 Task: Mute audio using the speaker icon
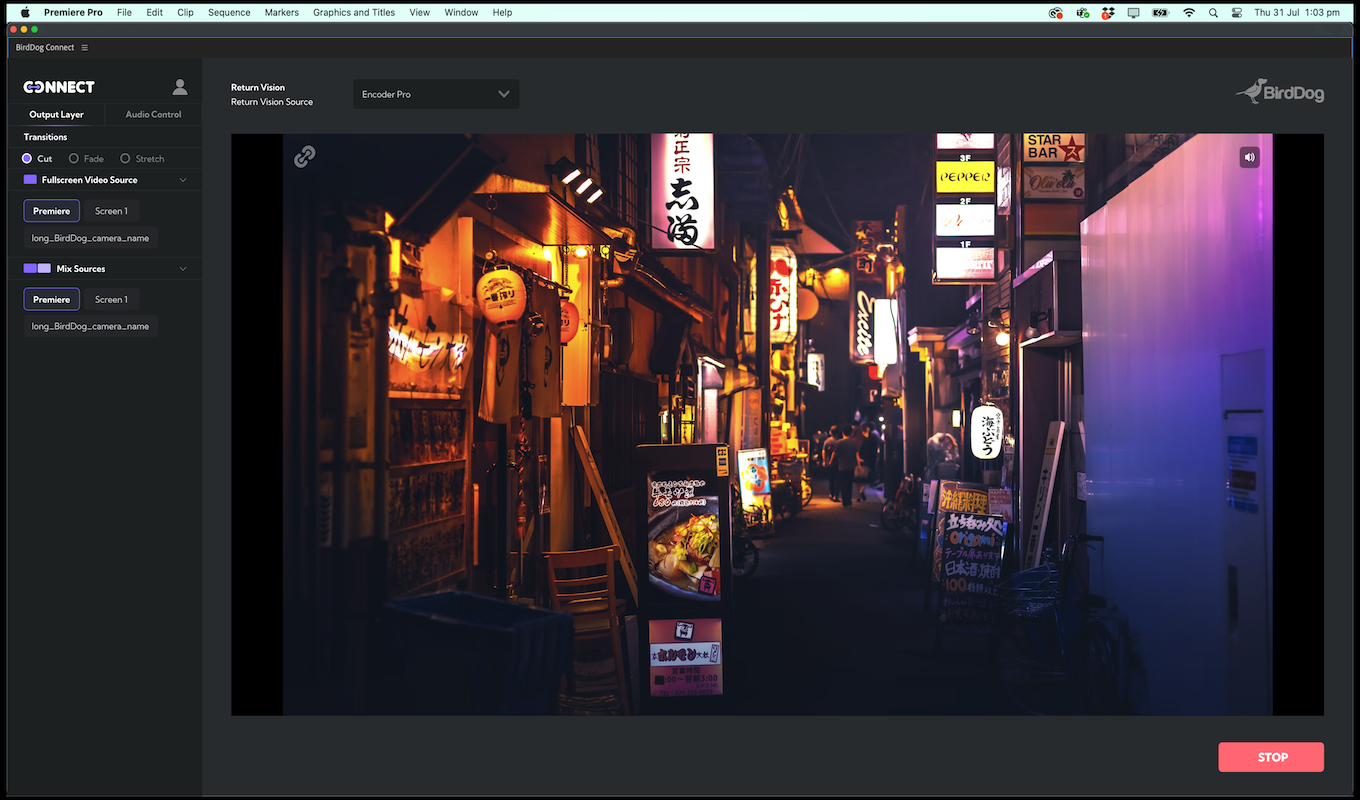point(1249,157)
